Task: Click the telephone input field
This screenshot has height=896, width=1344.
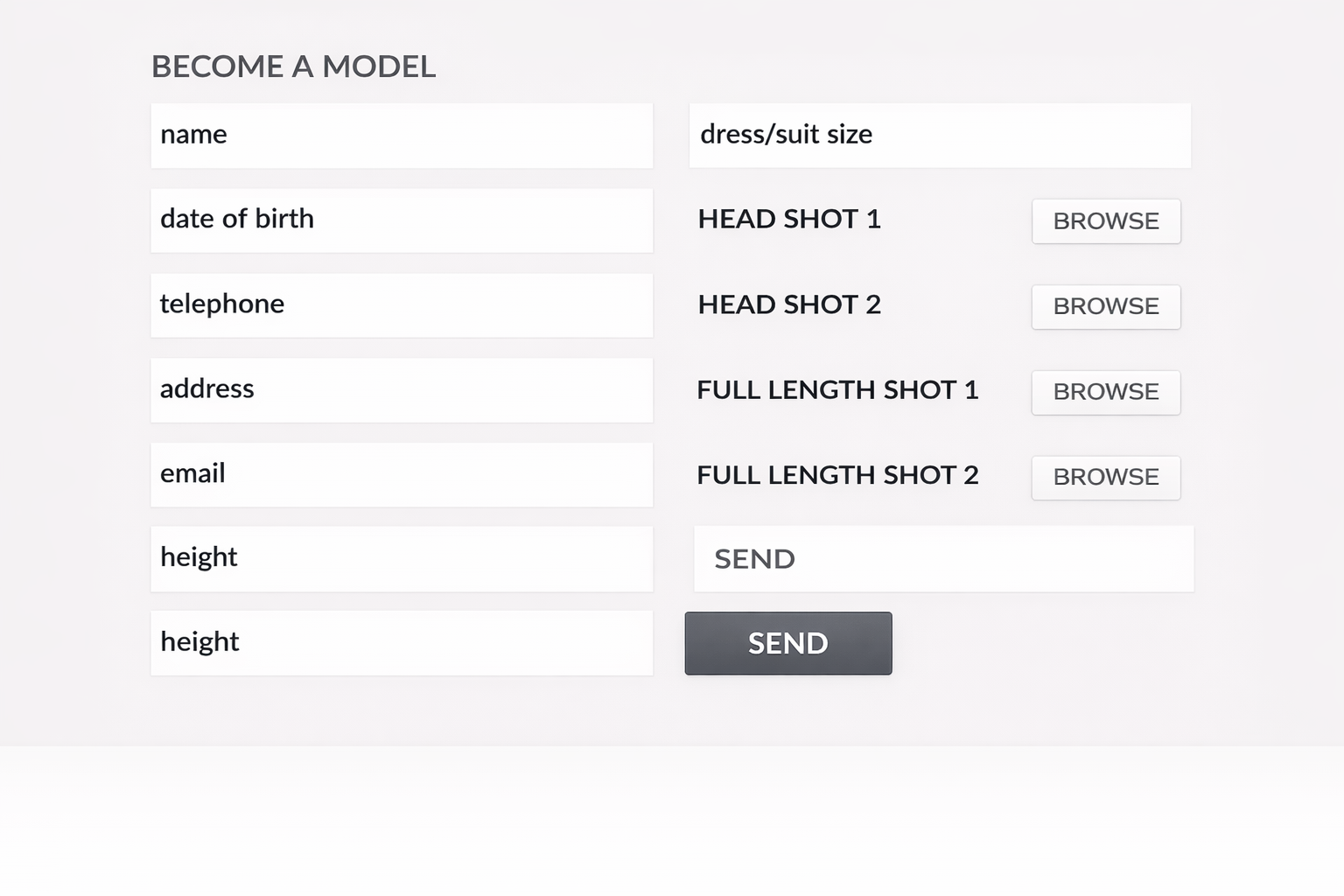Action: 402,304
